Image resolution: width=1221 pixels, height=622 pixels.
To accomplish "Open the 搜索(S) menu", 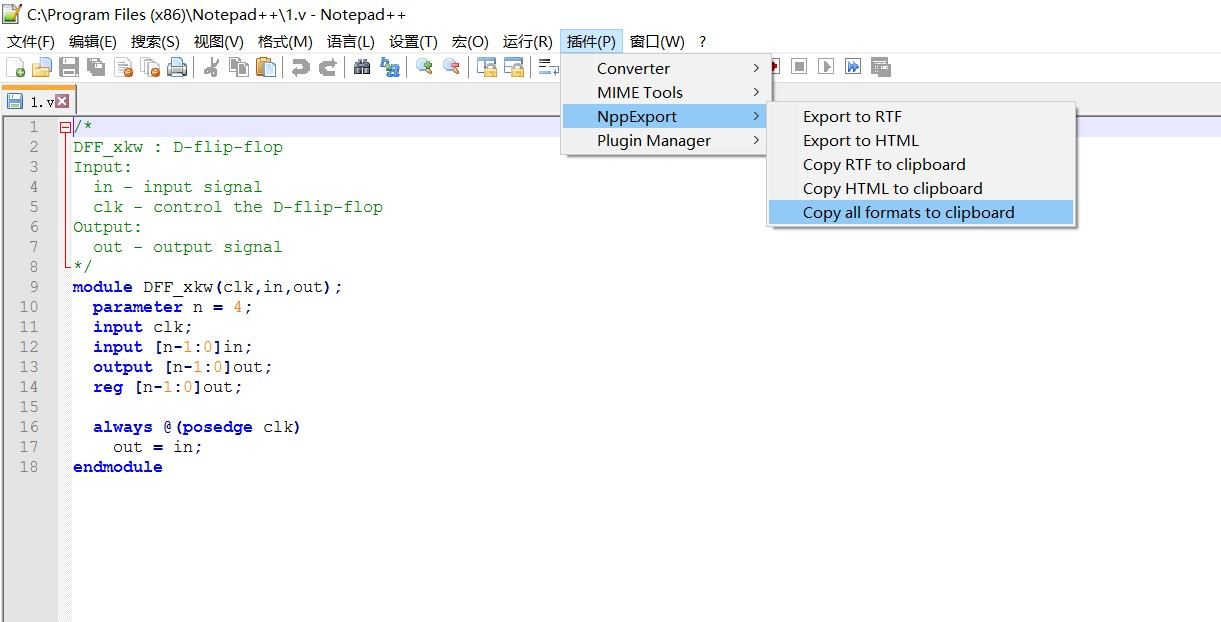I will point(155,41).
